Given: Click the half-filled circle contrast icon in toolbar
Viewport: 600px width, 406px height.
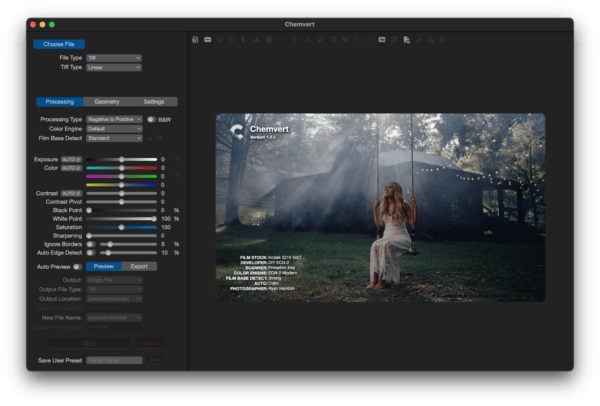Looking at the screenshot, I should (x=244, y=40).
